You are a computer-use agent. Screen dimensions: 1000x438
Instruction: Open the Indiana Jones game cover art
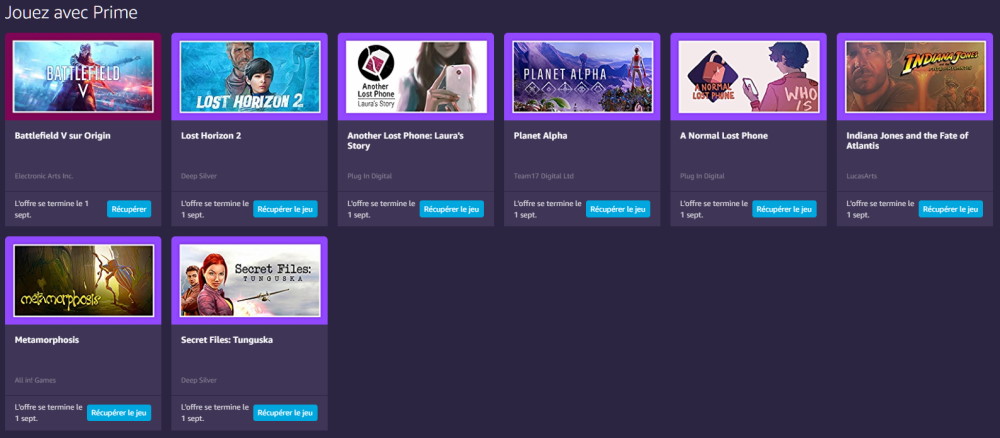pos(915,77)
